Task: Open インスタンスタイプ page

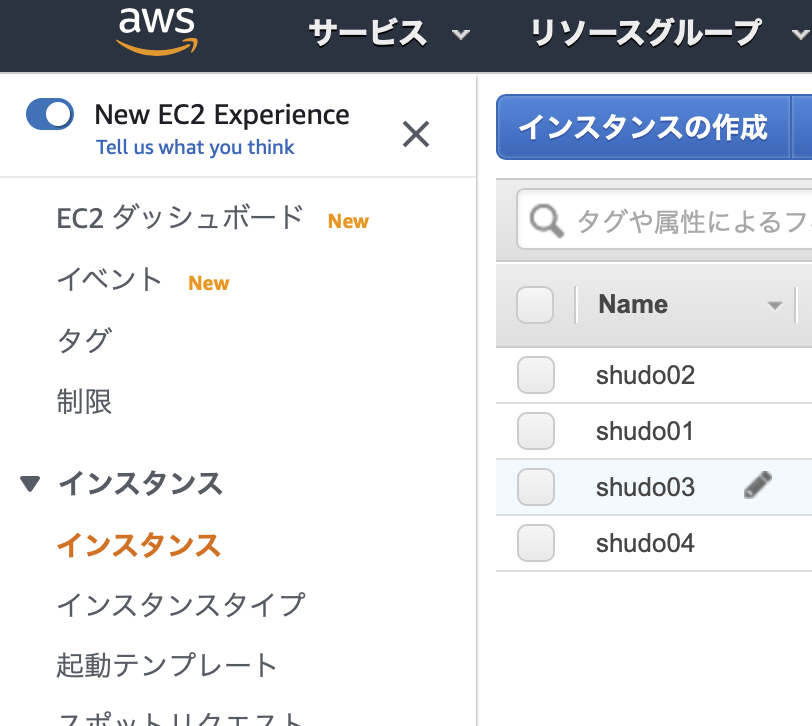Action: [180, 604]
